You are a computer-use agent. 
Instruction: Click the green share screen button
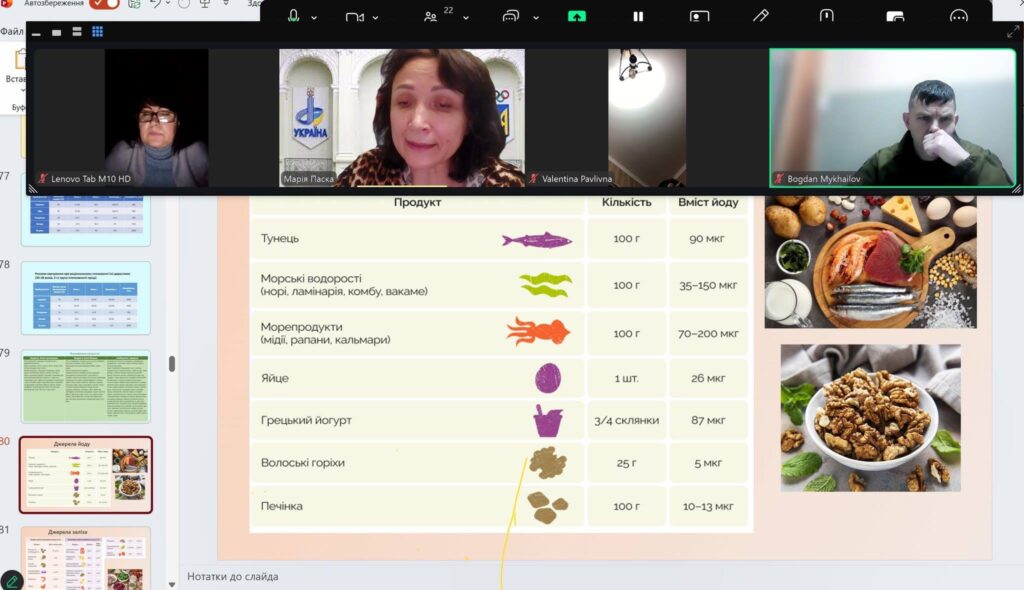pos(577,17)
